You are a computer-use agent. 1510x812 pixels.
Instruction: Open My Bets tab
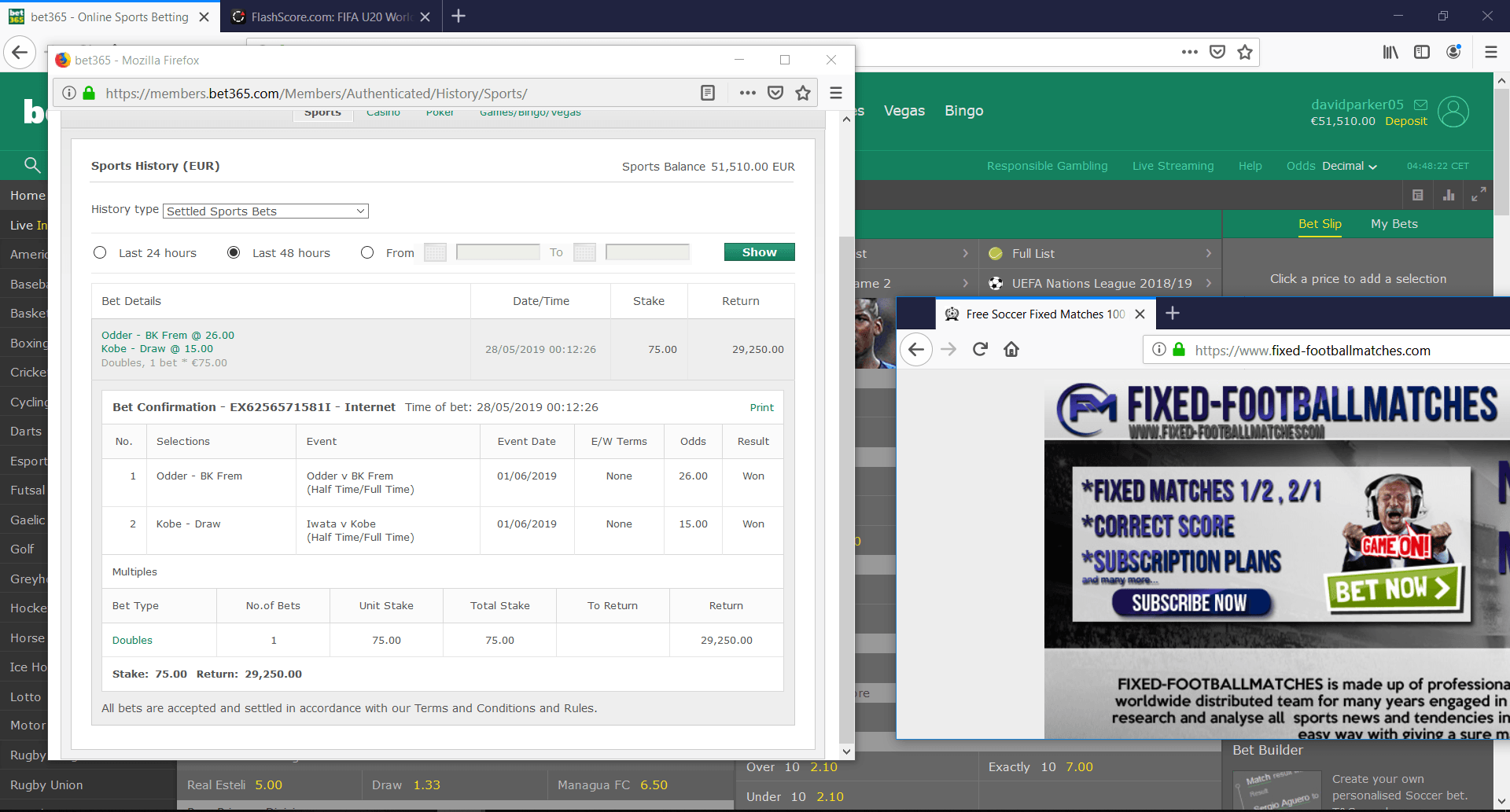click(1394, 224)
